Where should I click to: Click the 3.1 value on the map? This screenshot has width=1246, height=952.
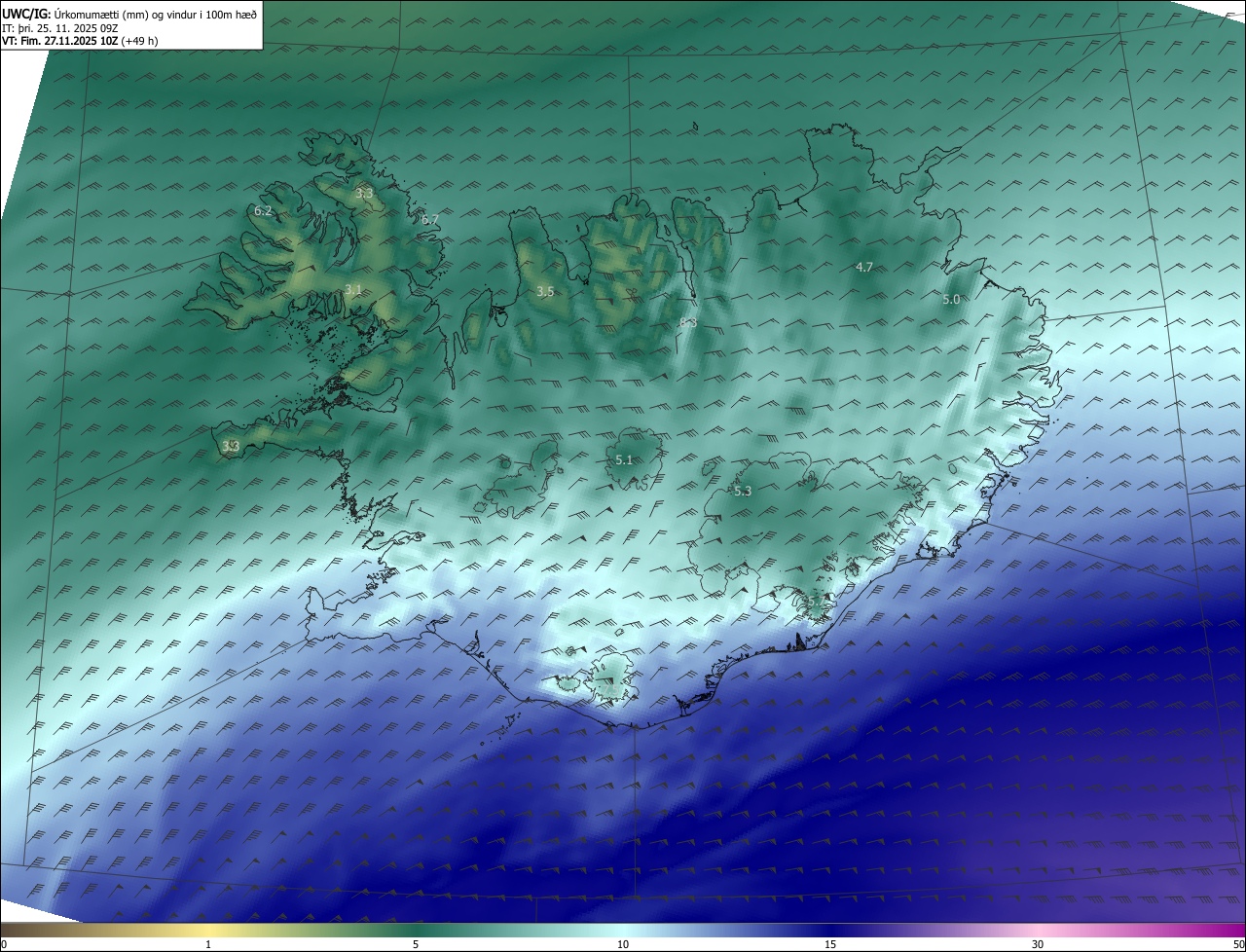pos(353,289)
